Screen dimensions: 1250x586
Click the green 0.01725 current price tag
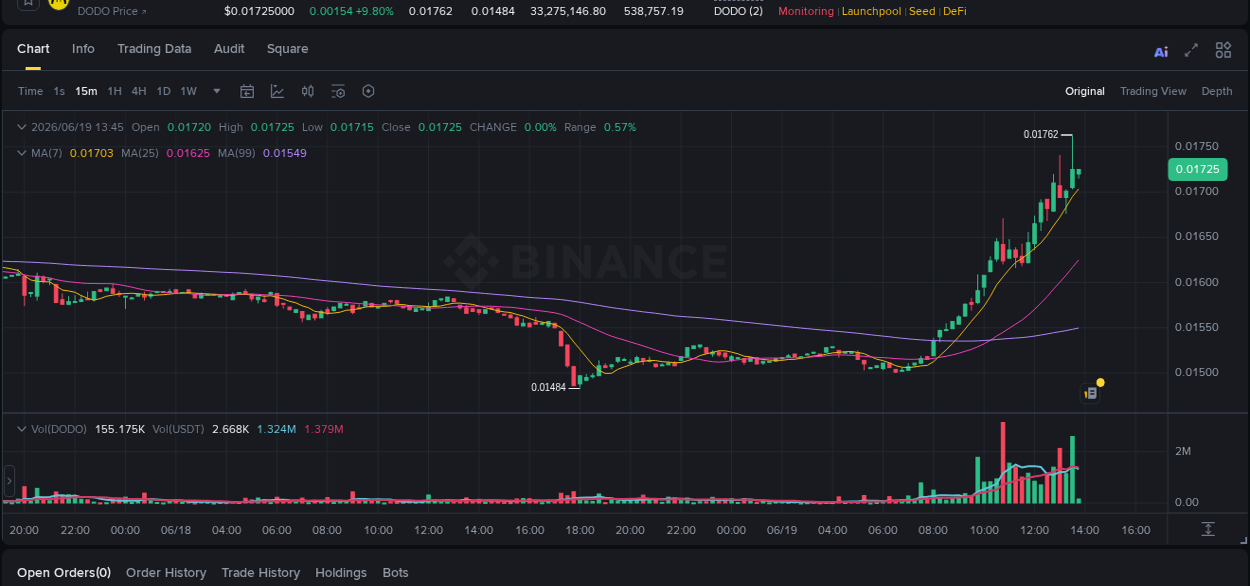tap(1197, 169)
